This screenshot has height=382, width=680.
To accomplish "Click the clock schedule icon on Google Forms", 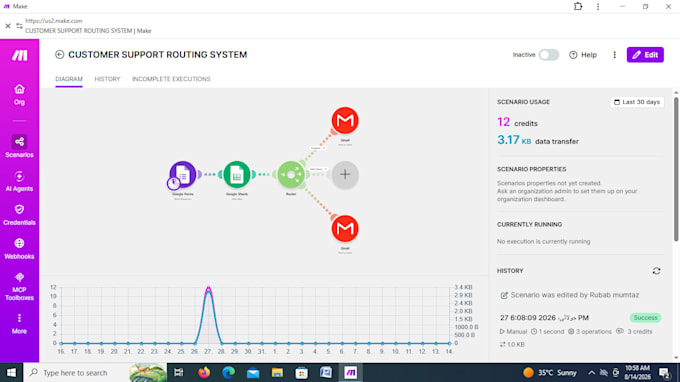I will (x=173, y=183).
